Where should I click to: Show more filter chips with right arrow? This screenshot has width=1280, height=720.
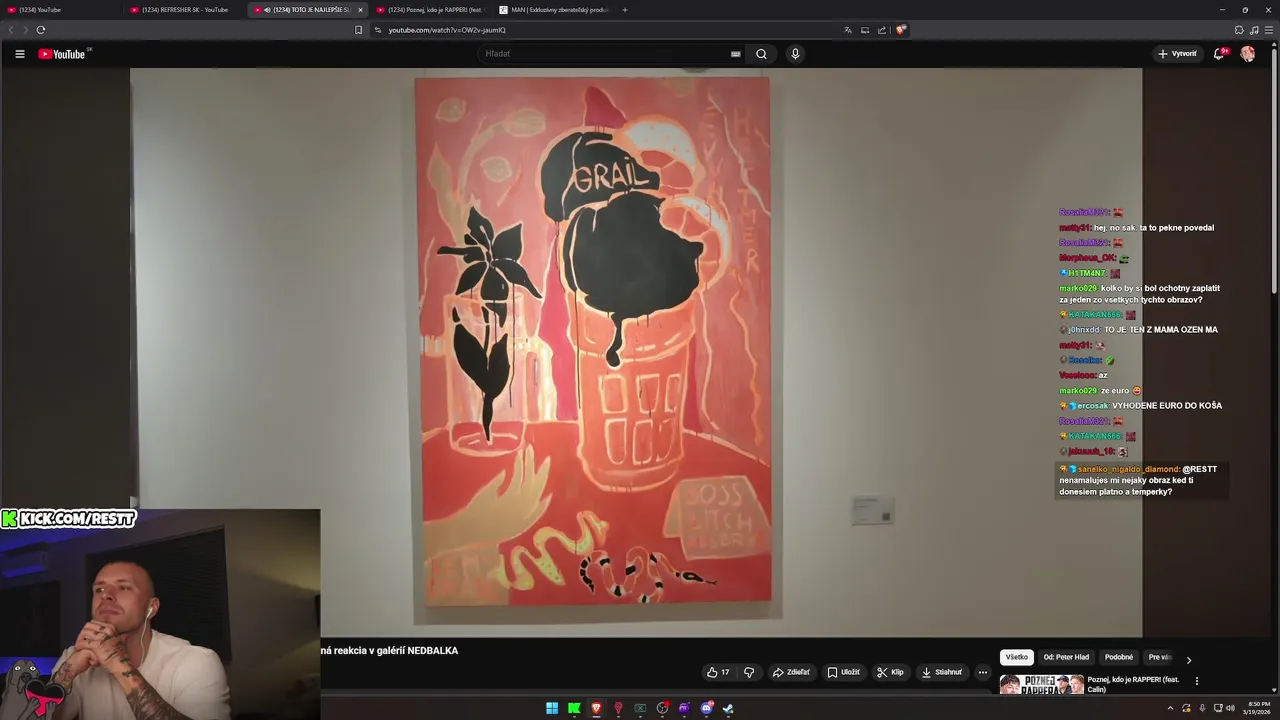click(x=1188, y=659)
